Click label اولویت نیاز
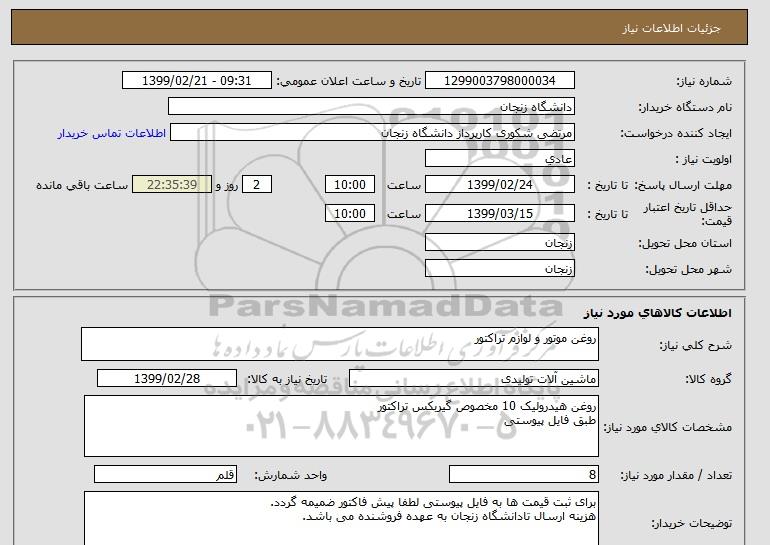This screenshot has height=545, width=770. pos(704,160)
